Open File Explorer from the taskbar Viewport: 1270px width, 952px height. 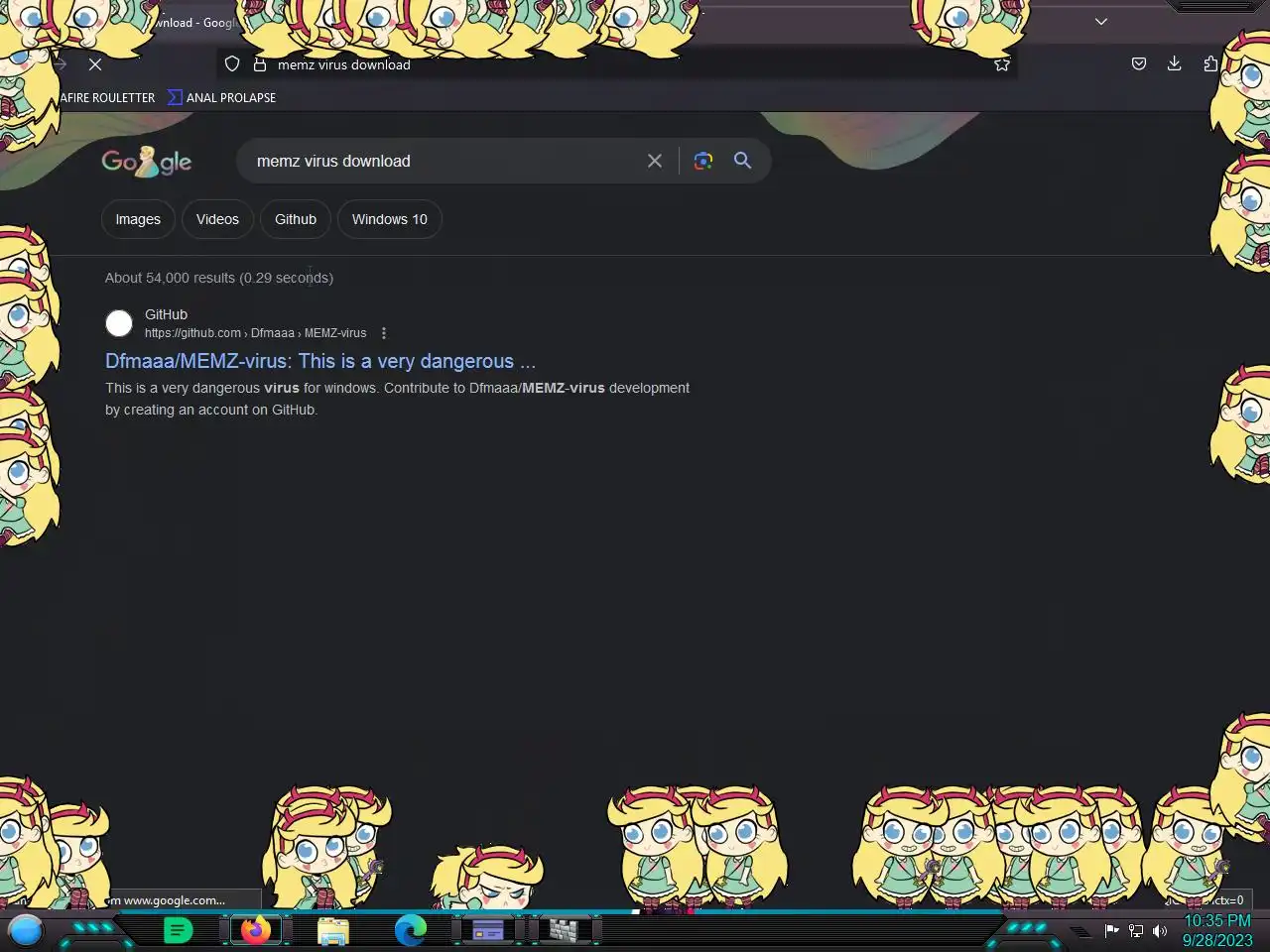[333, 930]
